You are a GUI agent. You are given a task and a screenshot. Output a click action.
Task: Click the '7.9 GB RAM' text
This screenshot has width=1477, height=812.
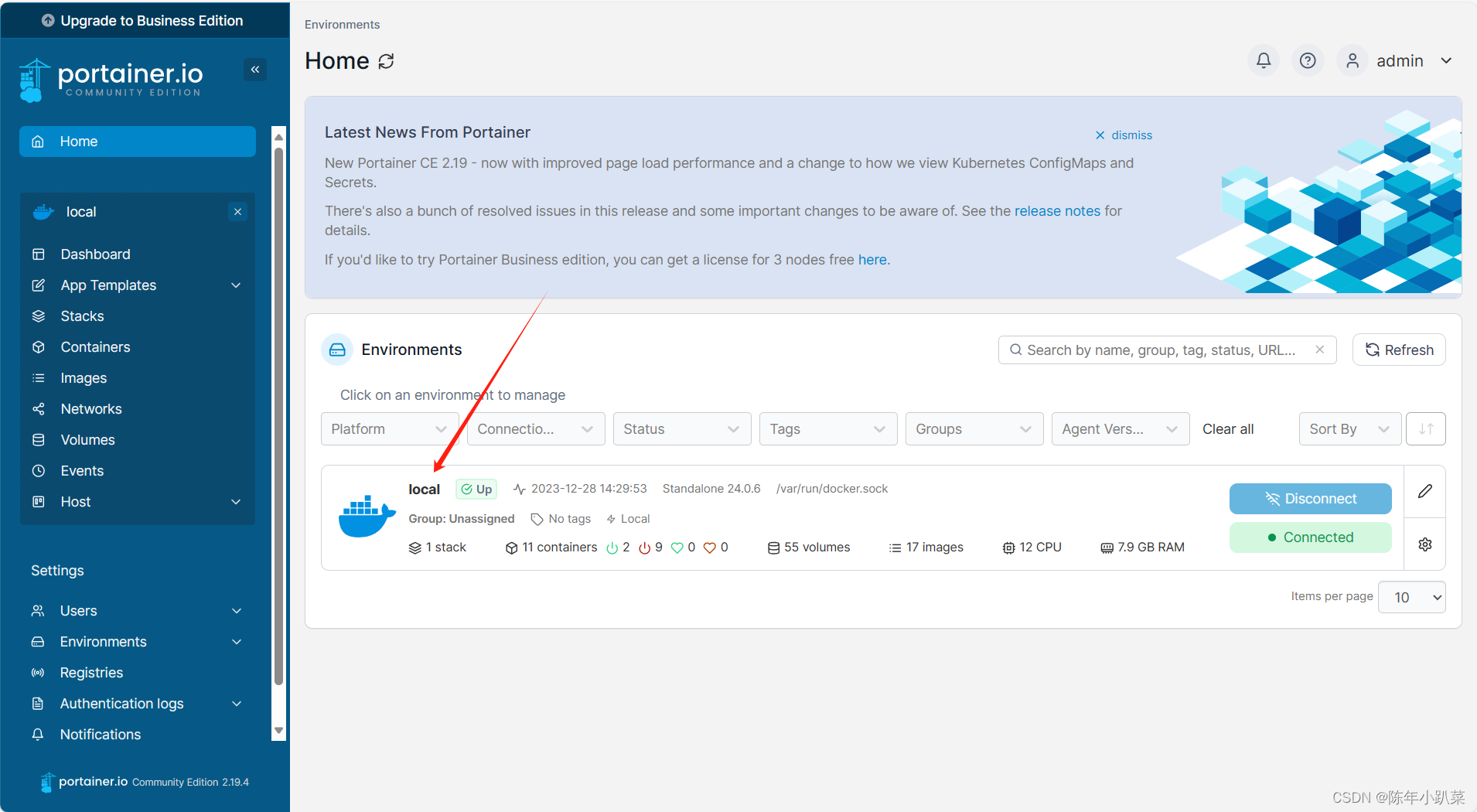(1151, 548)
